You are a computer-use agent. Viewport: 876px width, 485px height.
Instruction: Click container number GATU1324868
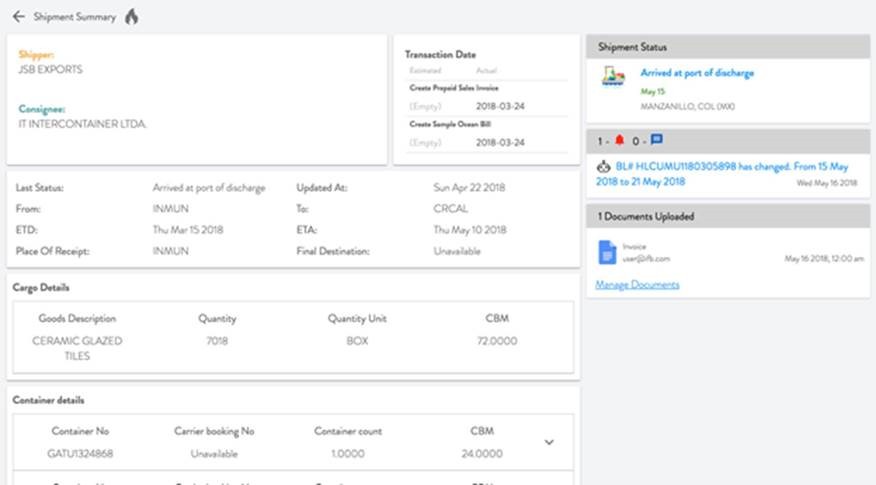click(x=80, y=454)
